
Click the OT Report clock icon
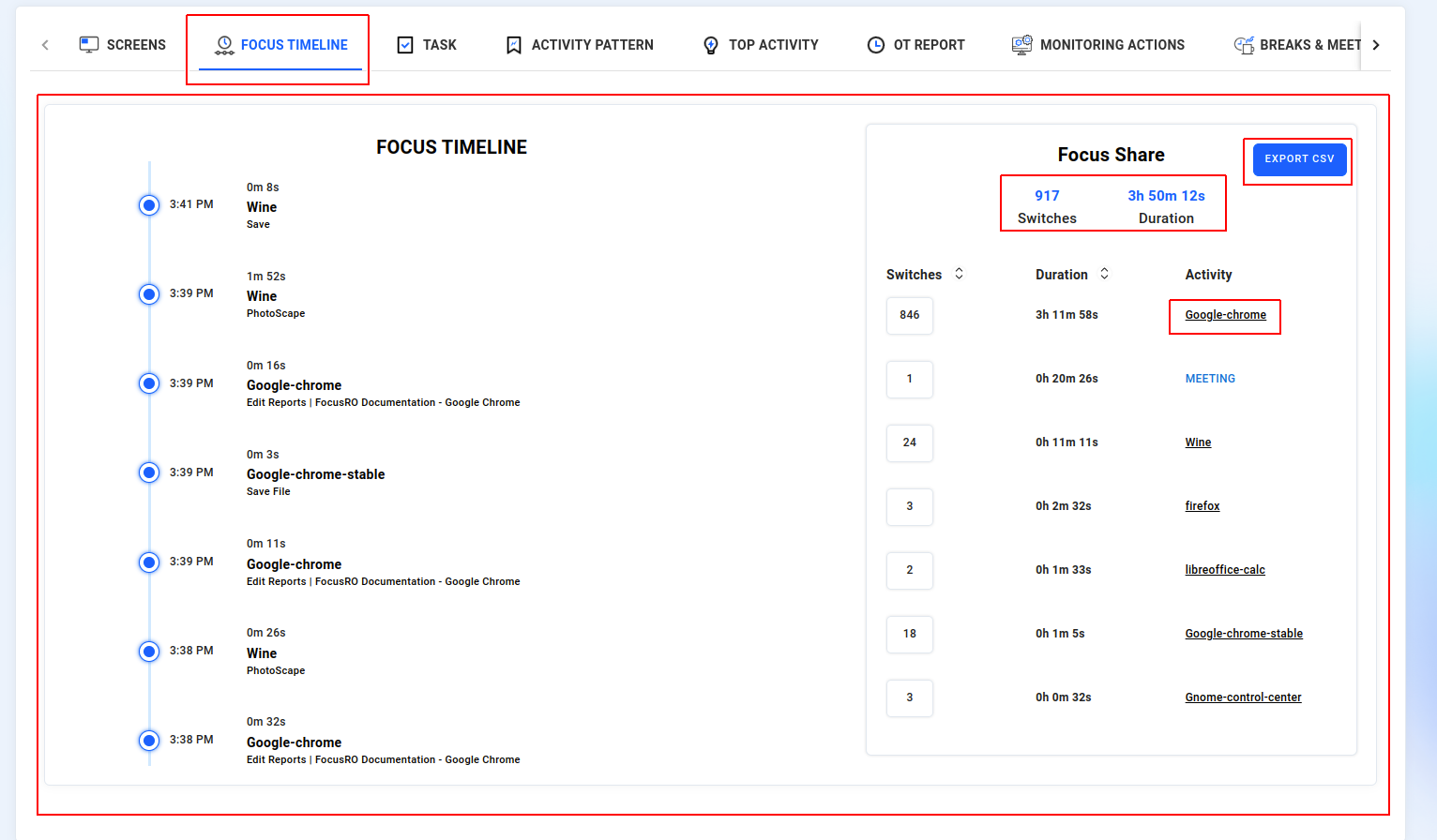point(876,45)
